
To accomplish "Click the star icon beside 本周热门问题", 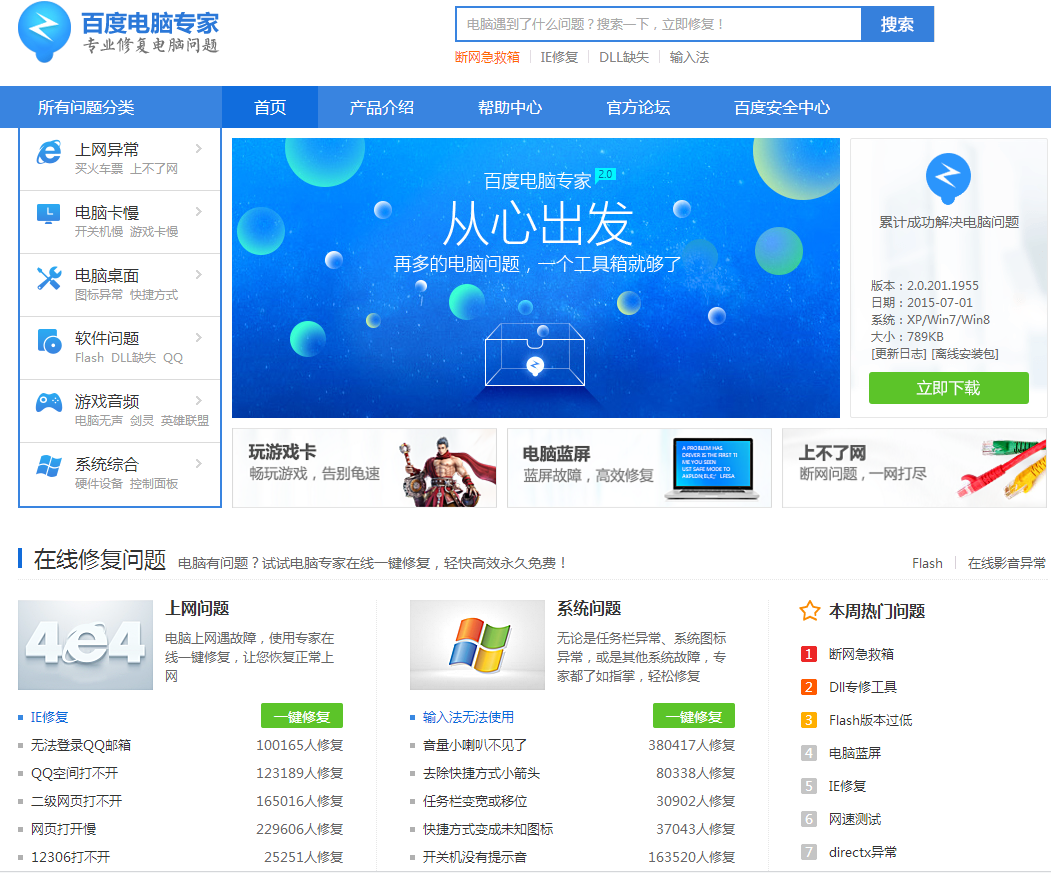I will [x=810, y=611].
